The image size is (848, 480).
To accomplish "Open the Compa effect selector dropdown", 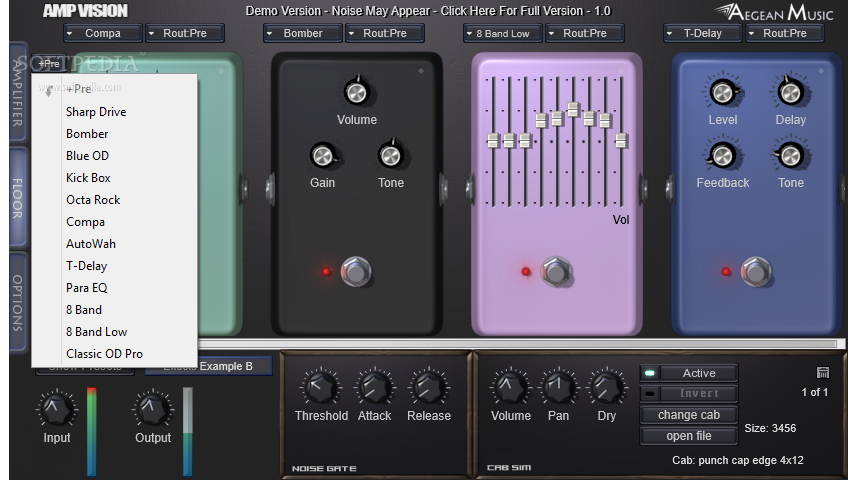I will click(x=102, y=34).
